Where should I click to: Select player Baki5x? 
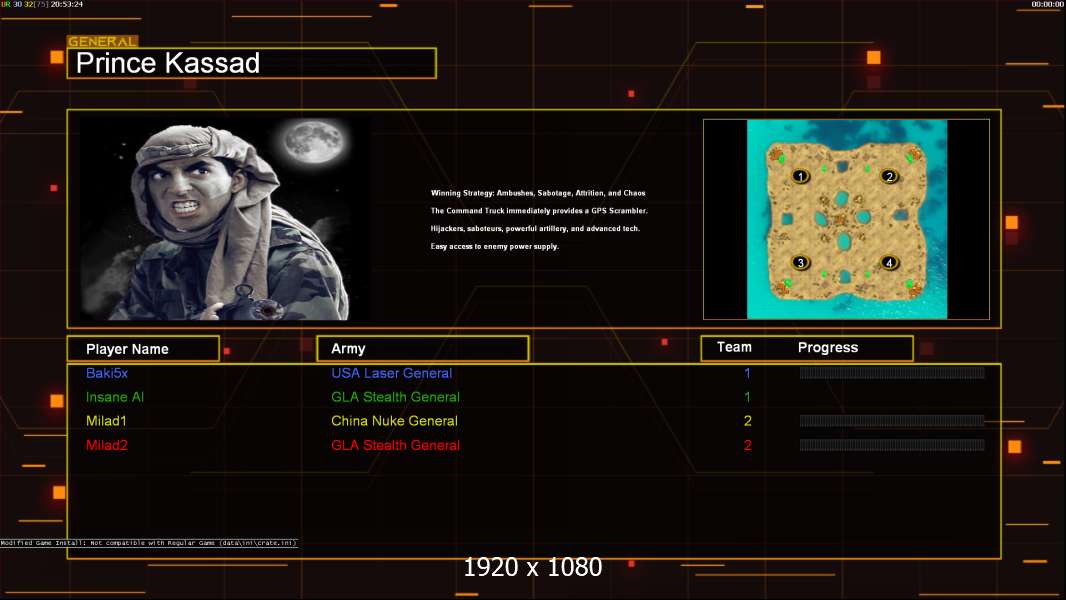click(107, 373)
